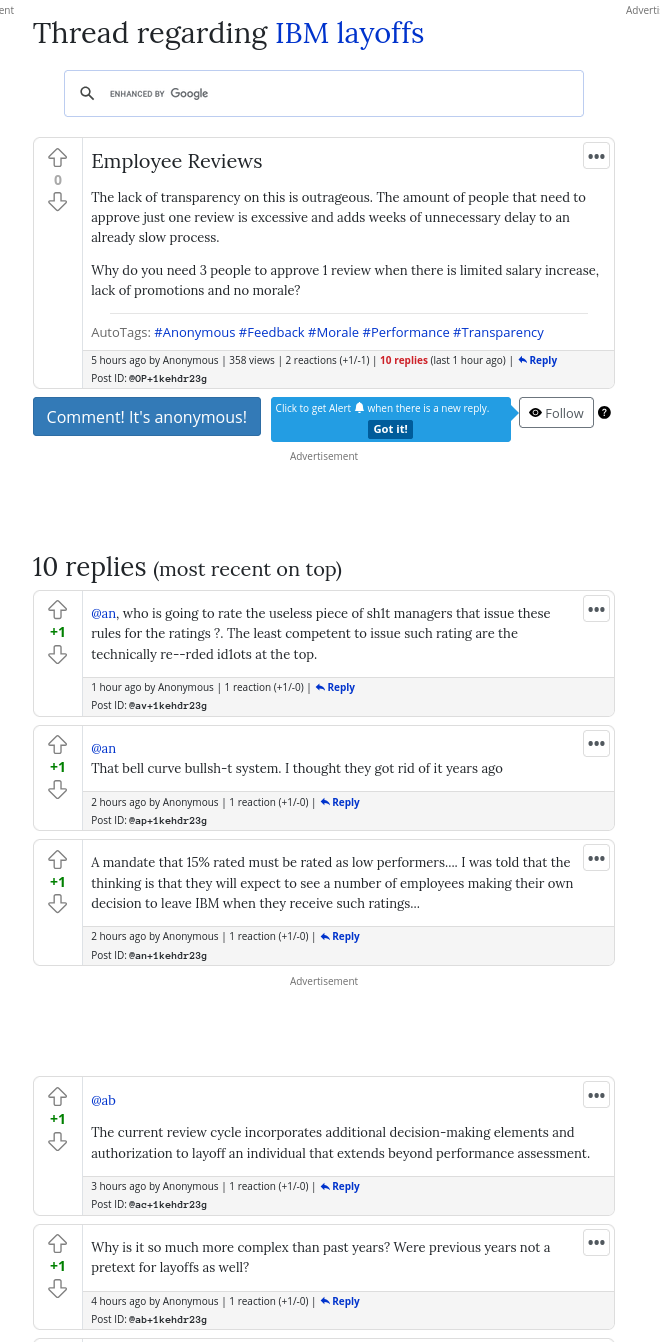The width and height of the screenshot is (660, 1342).
Task: Click the help question mark beside Follow
Action: [x=604, y=413]
